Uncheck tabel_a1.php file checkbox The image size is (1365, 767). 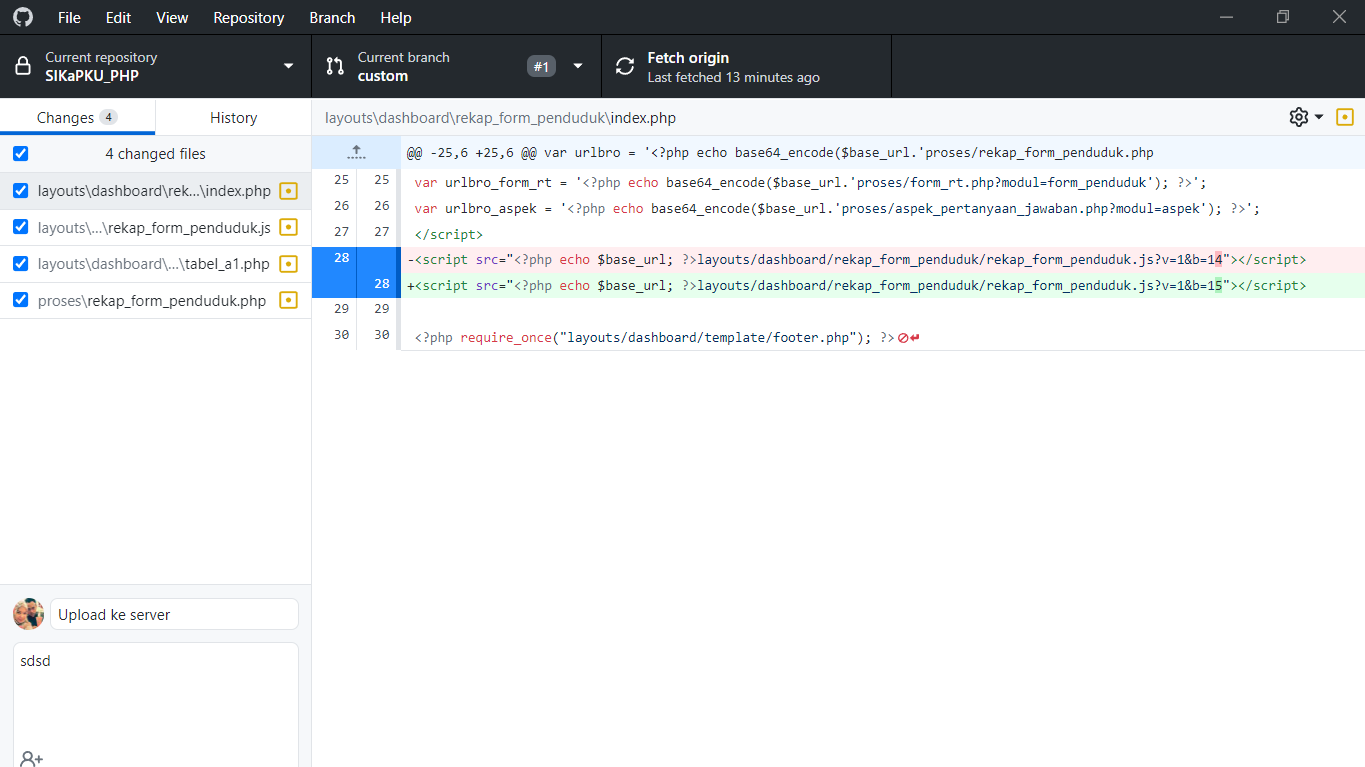(x=20, y=264)
